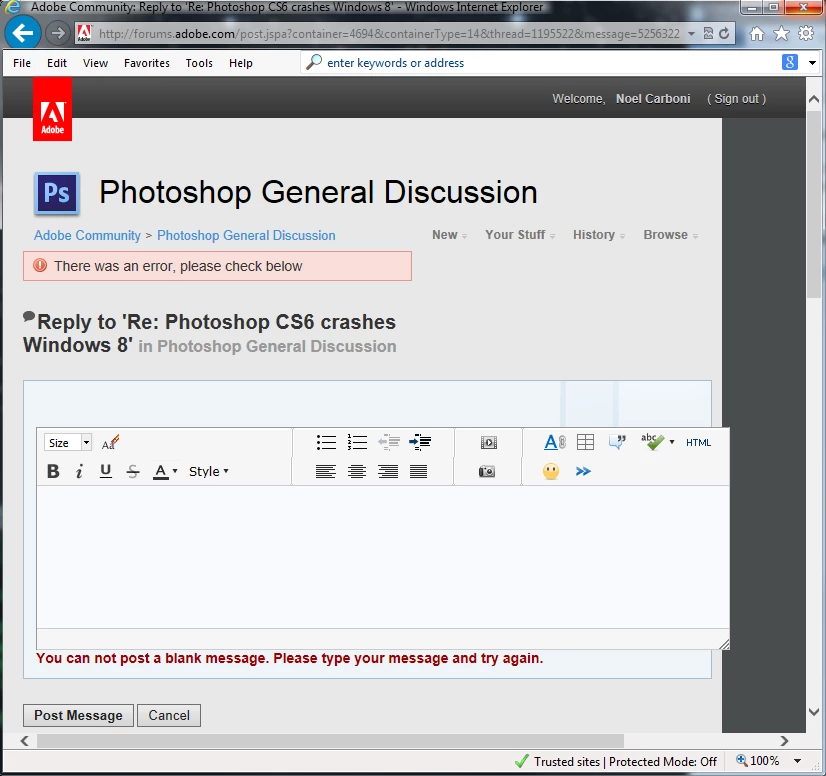Run spell check with the abc checkmark
The height and width of the screenshot is (776, 826).
click(x=652, y=442)
